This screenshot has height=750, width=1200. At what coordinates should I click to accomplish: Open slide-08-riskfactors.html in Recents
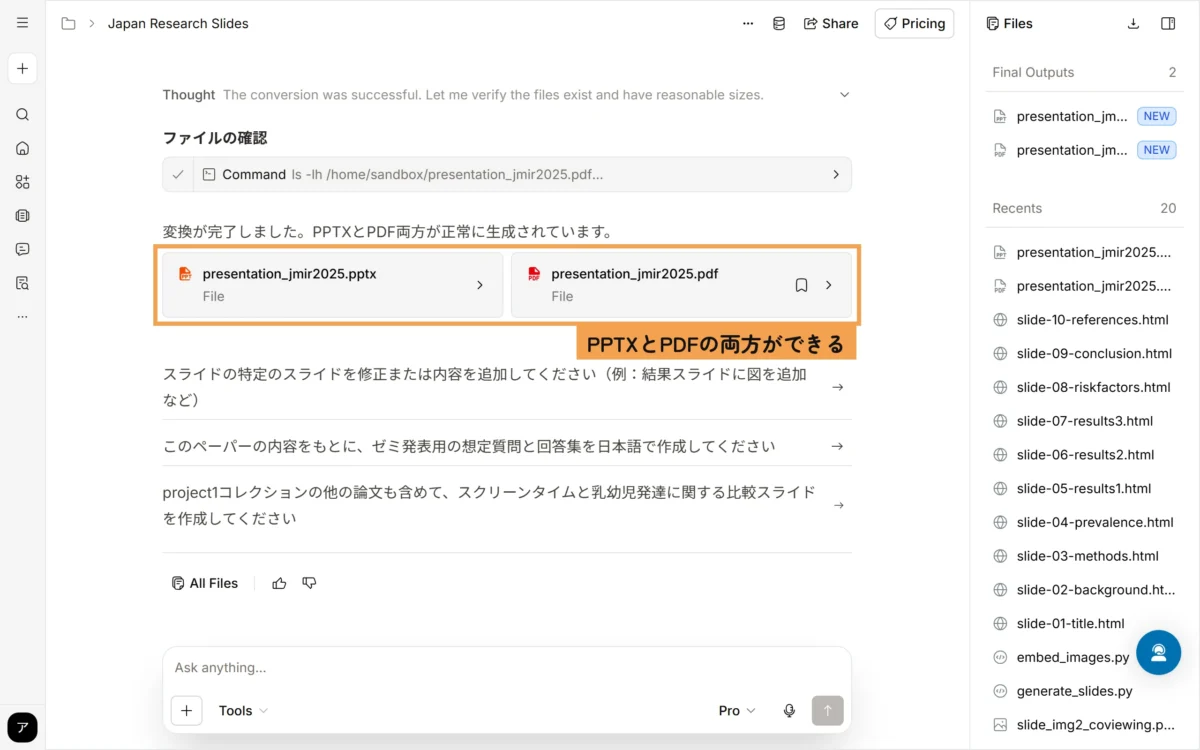coord(1085,387)
